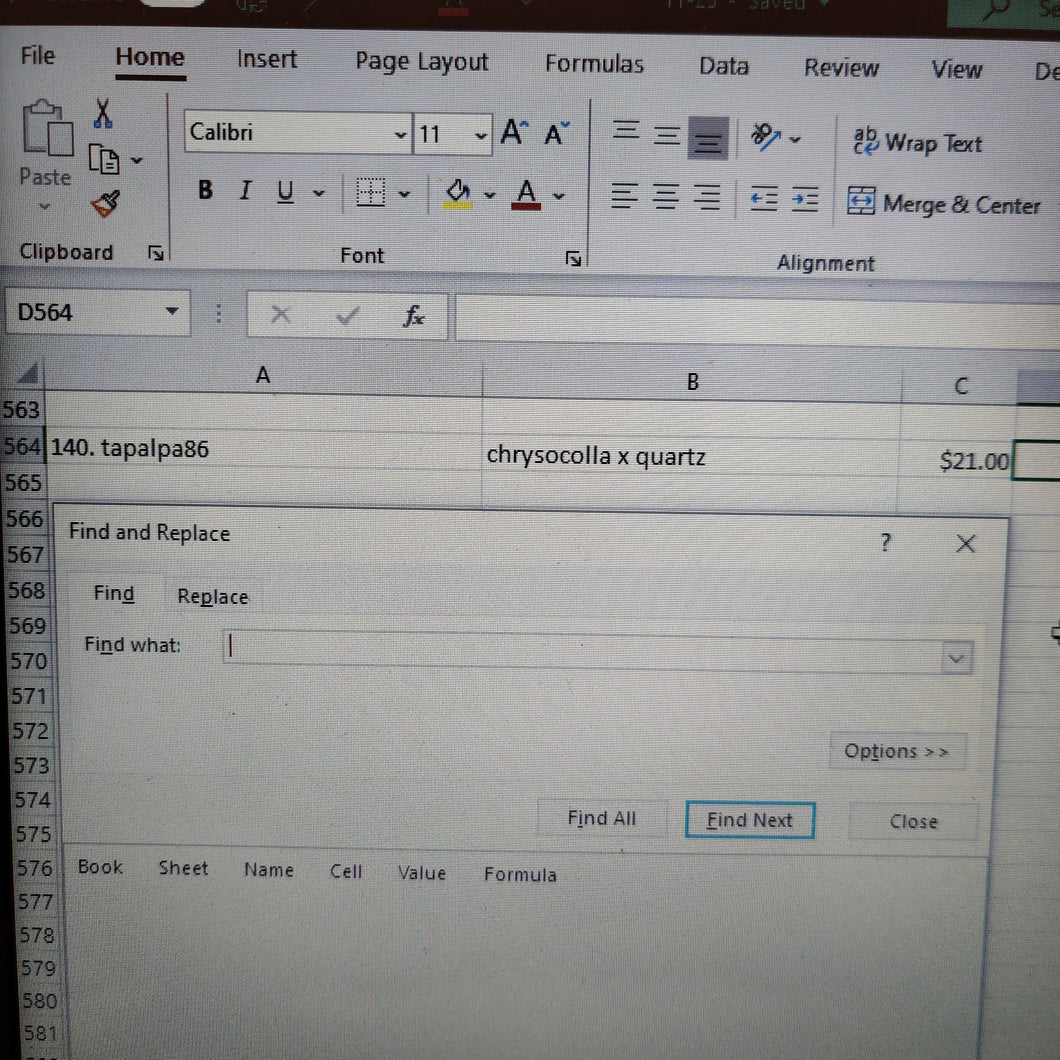Align text left
Image resolution: width=1060 pixels, height=1060 pixels.
pos(625,196)
